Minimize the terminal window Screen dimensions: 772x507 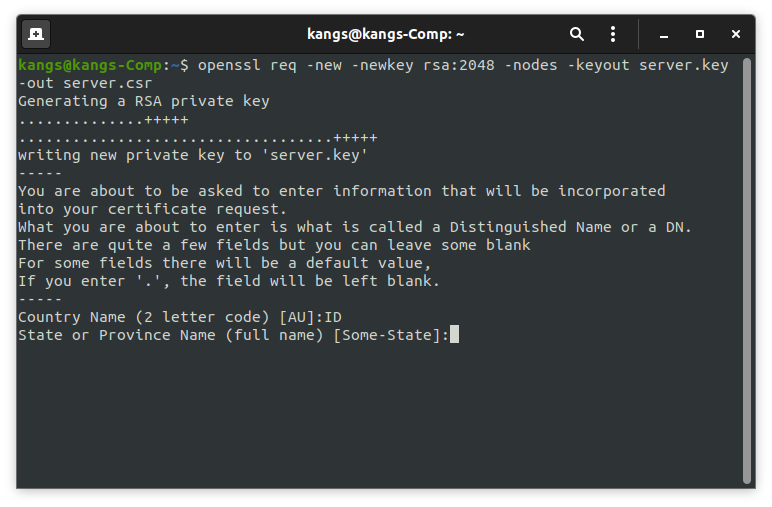665,34
